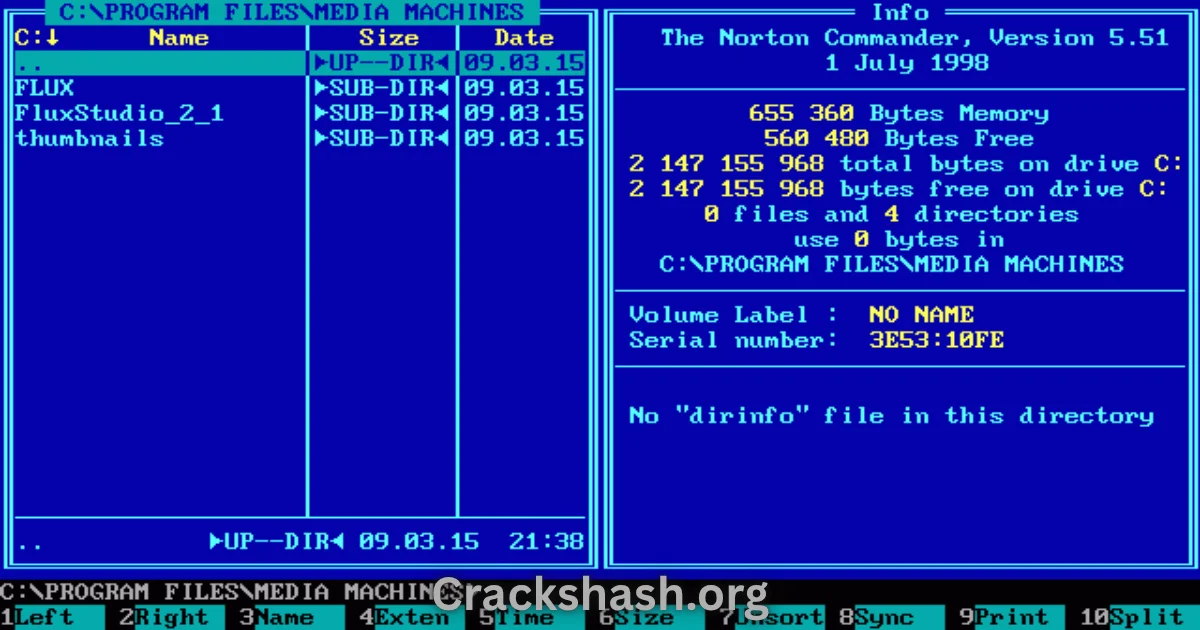Click the left panel path title bar

[x=292, y=13]
